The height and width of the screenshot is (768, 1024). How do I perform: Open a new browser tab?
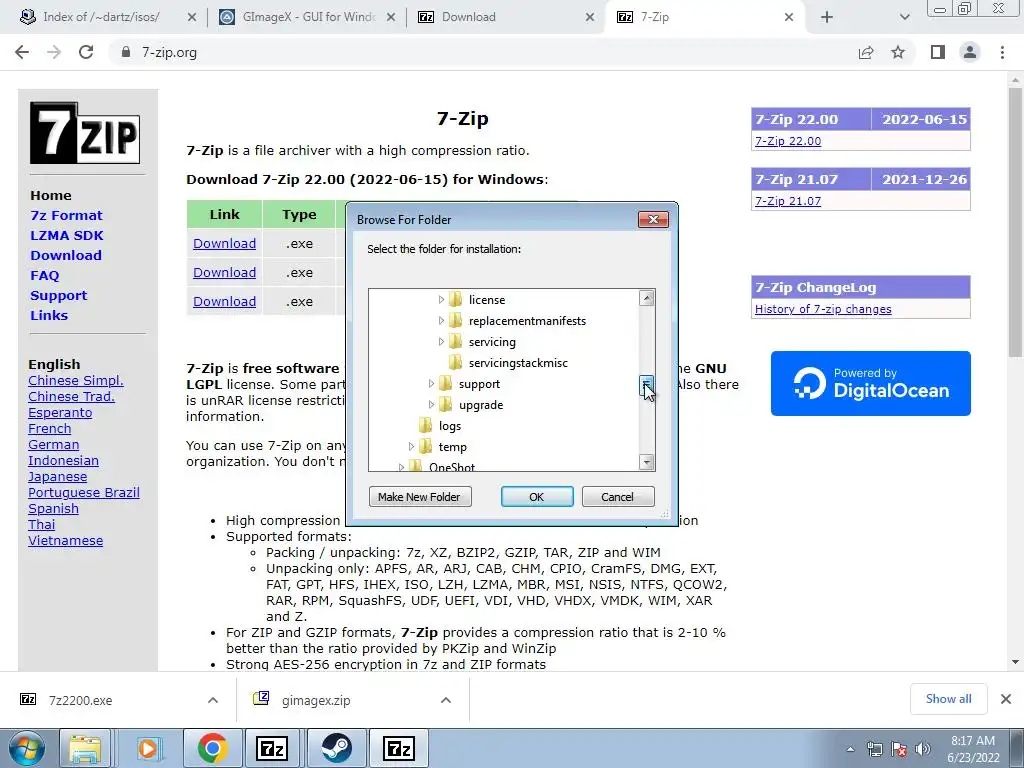pos(827,17)
